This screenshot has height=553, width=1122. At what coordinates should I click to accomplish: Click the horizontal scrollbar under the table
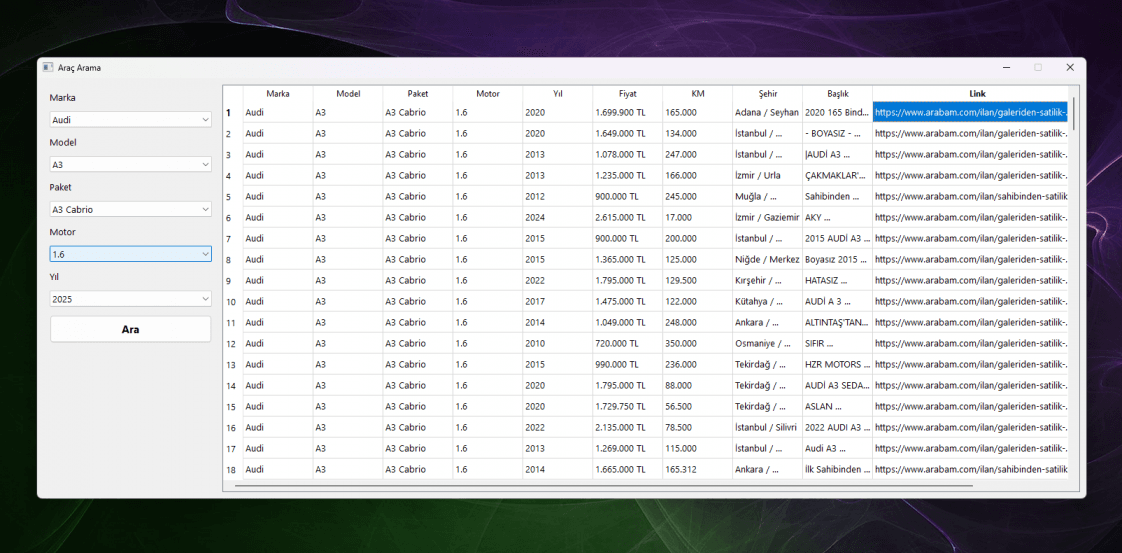603,486
